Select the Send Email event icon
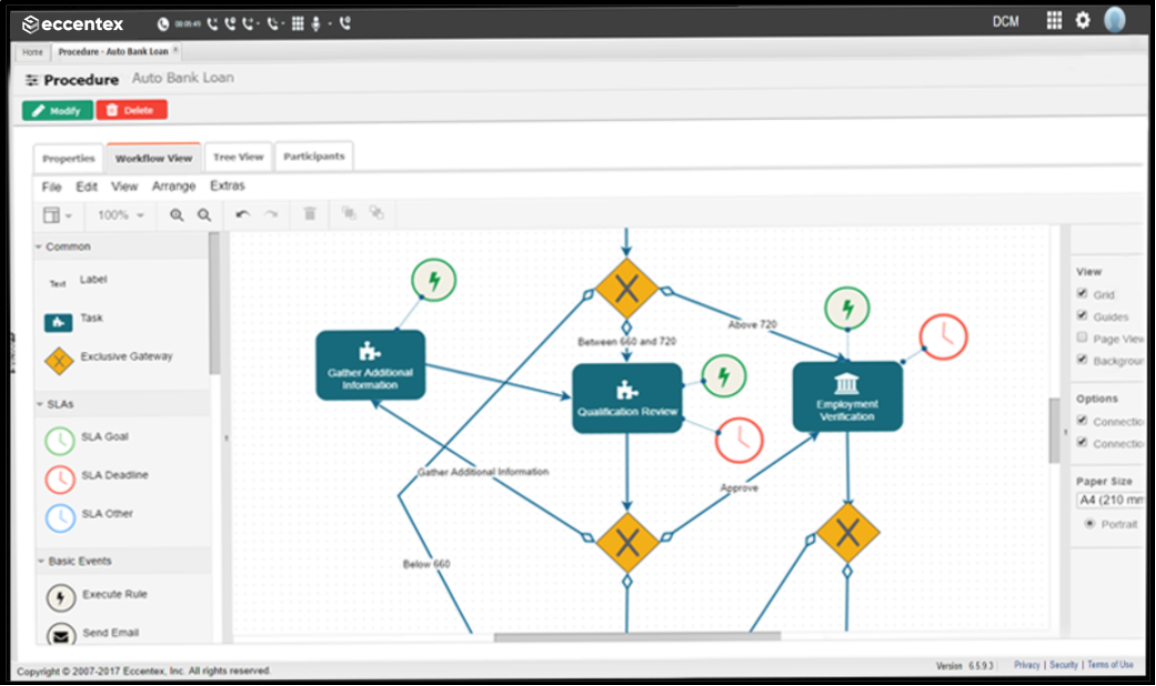 61,635
